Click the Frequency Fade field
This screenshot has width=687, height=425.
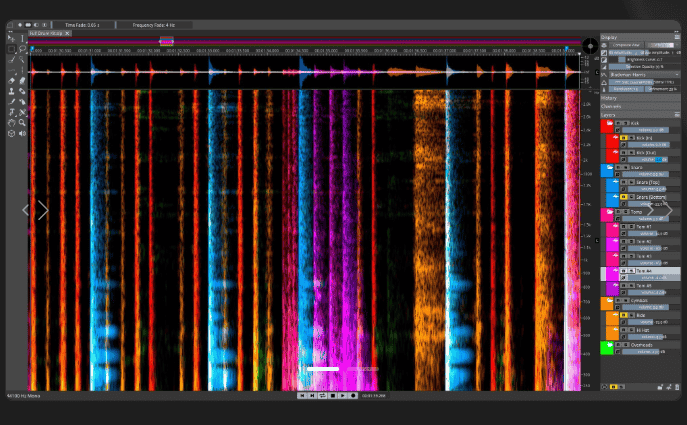154,25
